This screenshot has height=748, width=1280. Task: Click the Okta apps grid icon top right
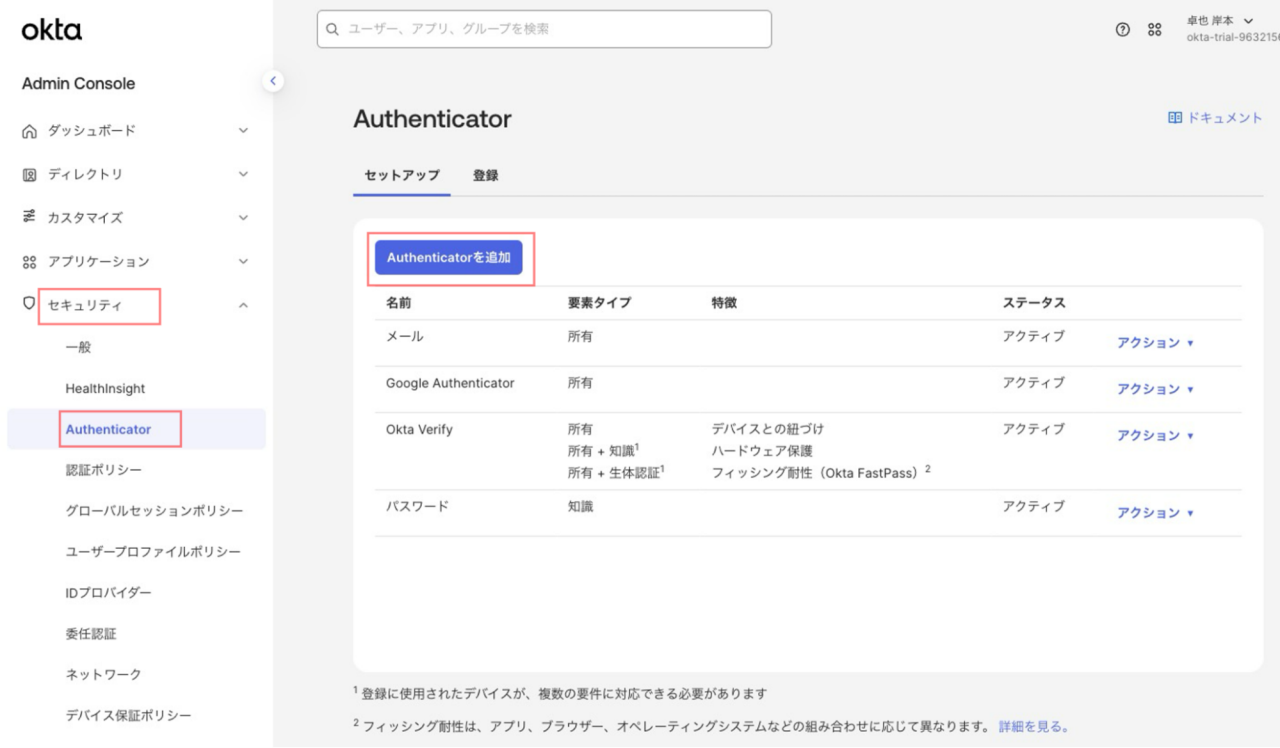(1155, 29)
